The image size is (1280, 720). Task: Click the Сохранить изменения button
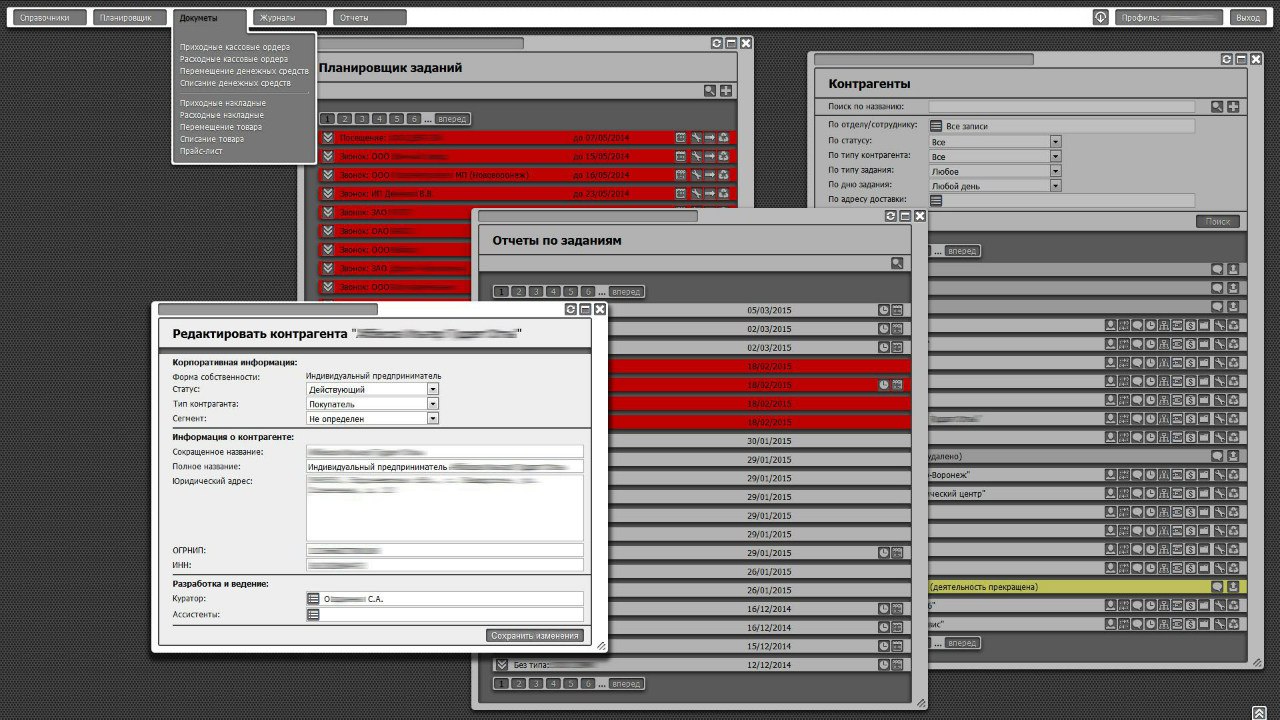[x=535, y=636]
